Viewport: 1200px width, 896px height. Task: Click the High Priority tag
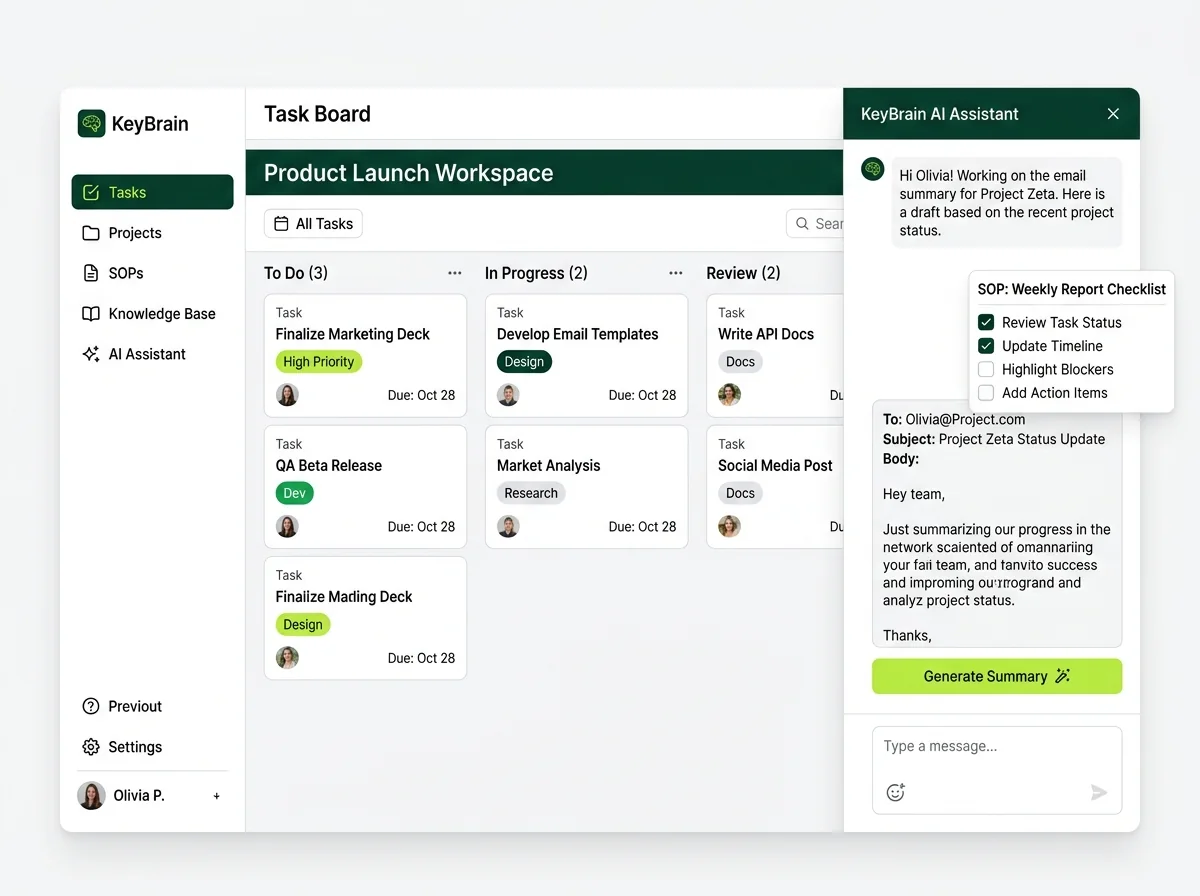[x=318, y=362]
